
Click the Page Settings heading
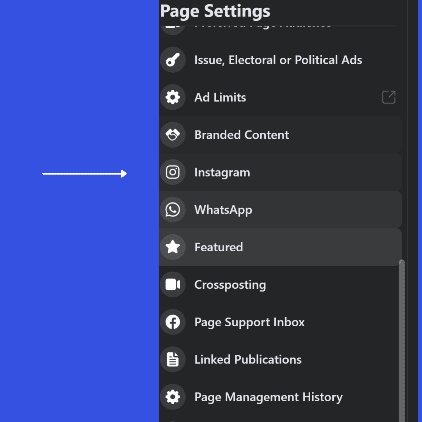[x=215, y=11]
